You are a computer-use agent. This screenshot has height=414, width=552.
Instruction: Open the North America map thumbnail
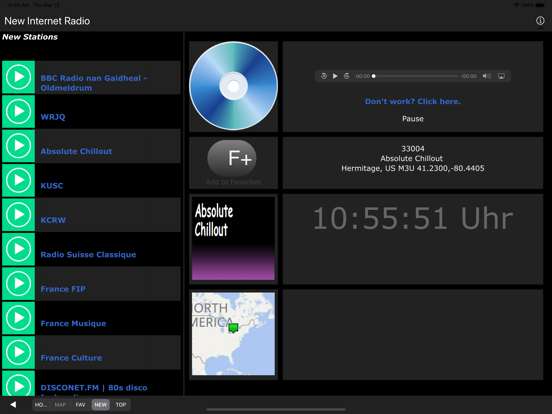(x=233, y=334)
